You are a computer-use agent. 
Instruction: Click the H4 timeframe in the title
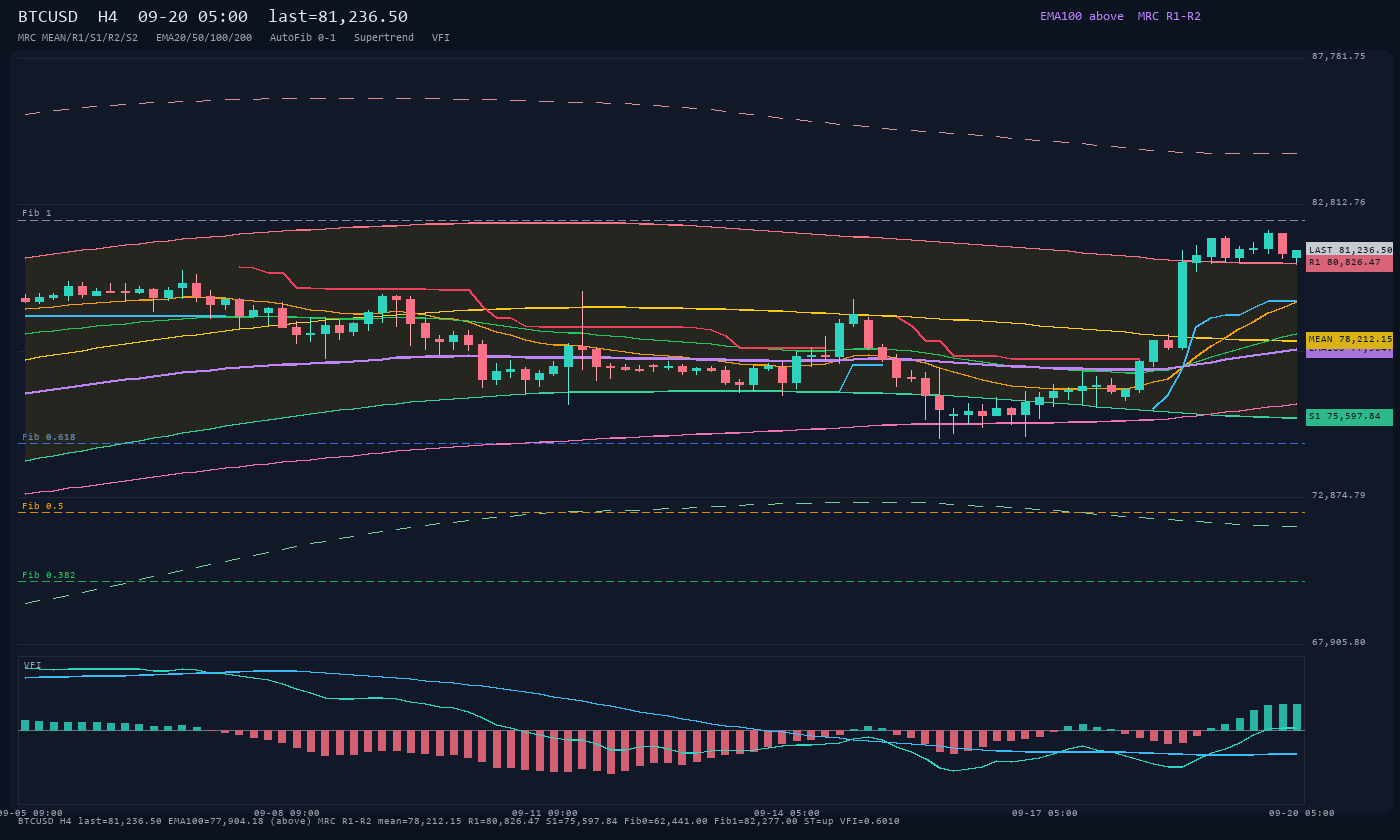pyautogui.click(x=107, y=16)
